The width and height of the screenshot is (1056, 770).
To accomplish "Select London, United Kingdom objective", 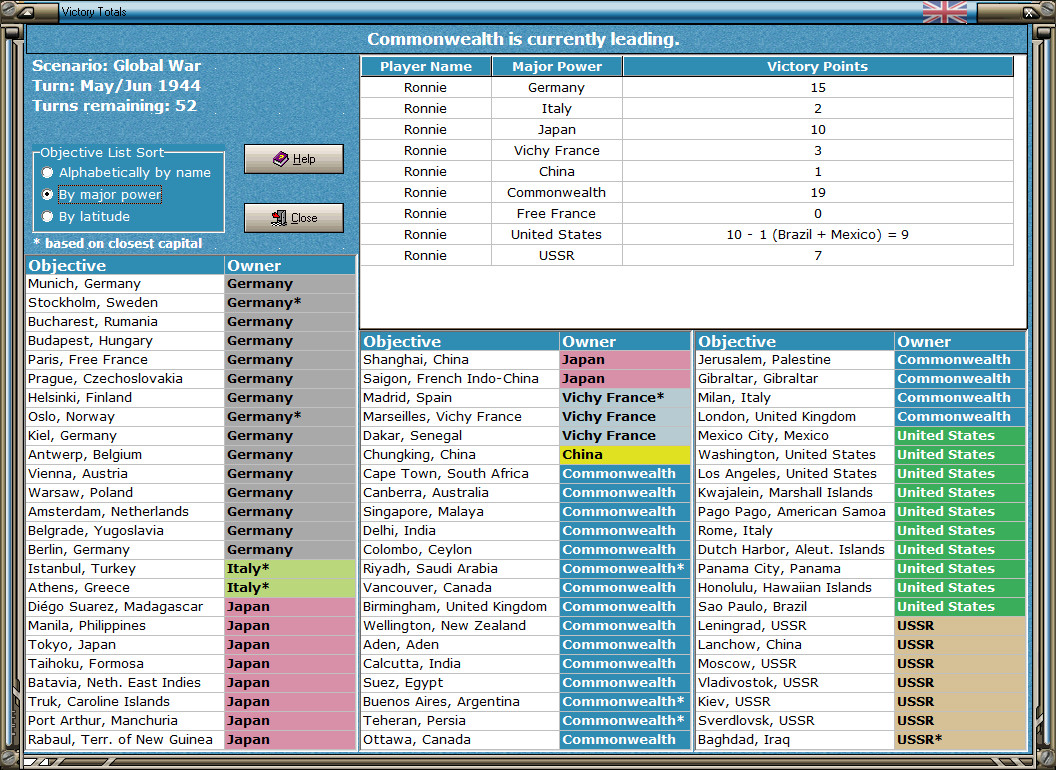I will point(795,416).
